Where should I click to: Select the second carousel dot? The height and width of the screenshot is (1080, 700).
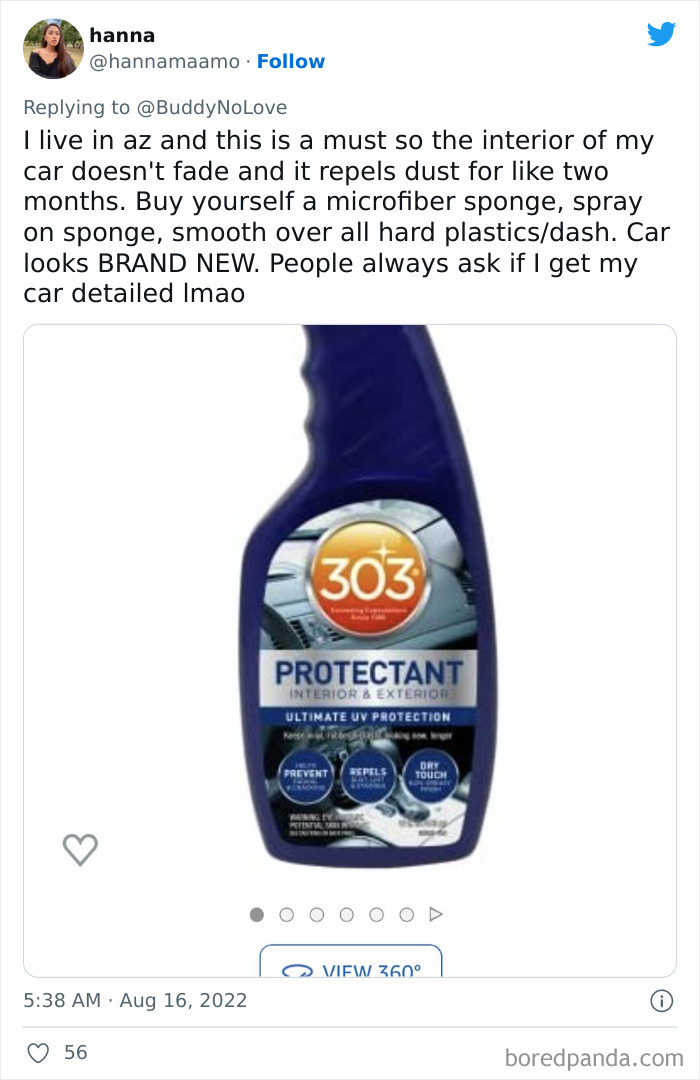pyautogui.click(x=287, y=914)
